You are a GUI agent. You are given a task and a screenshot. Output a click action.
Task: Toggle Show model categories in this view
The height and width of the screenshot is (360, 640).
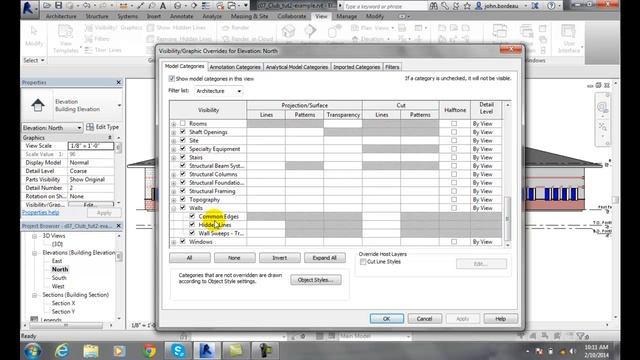click(171, 78)
